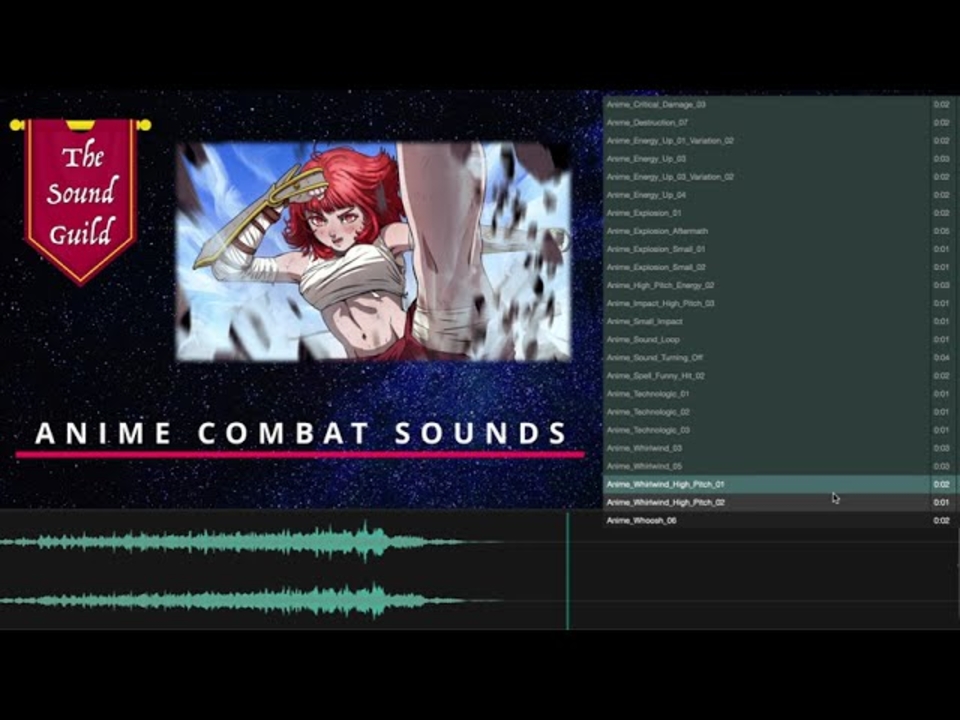Select Anime_Energy_Up_03 in the sound list
The width and height of the screenshot is (960, 720).
(700, 157)
